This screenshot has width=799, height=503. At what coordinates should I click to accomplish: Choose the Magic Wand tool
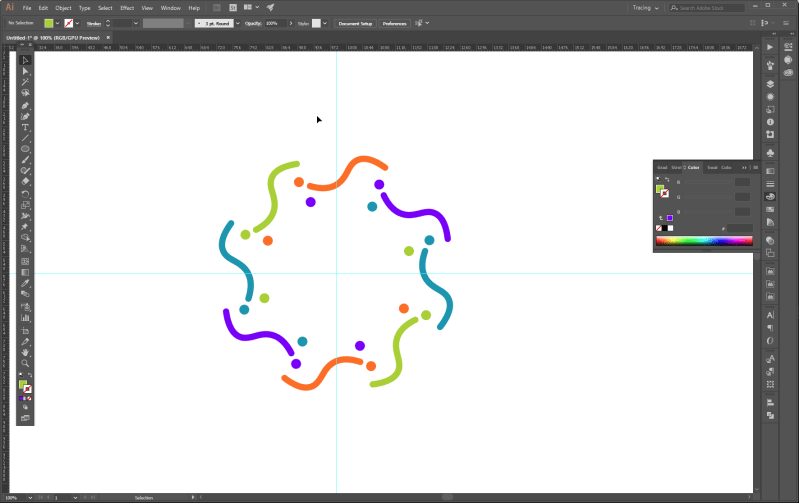[x=25, y=82]
